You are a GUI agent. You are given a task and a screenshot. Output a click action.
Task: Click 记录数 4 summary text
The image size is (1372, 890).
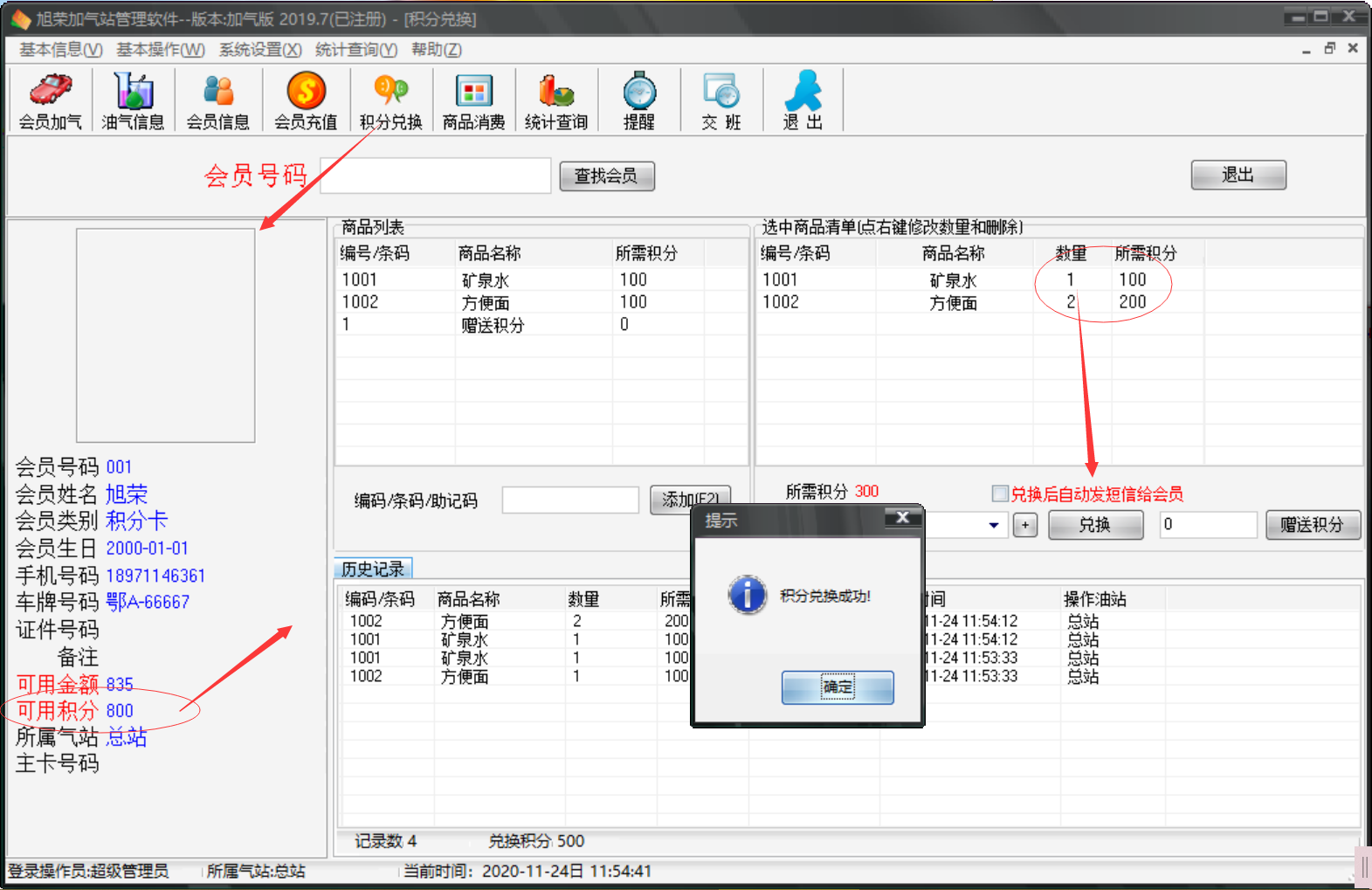(385, 841)
